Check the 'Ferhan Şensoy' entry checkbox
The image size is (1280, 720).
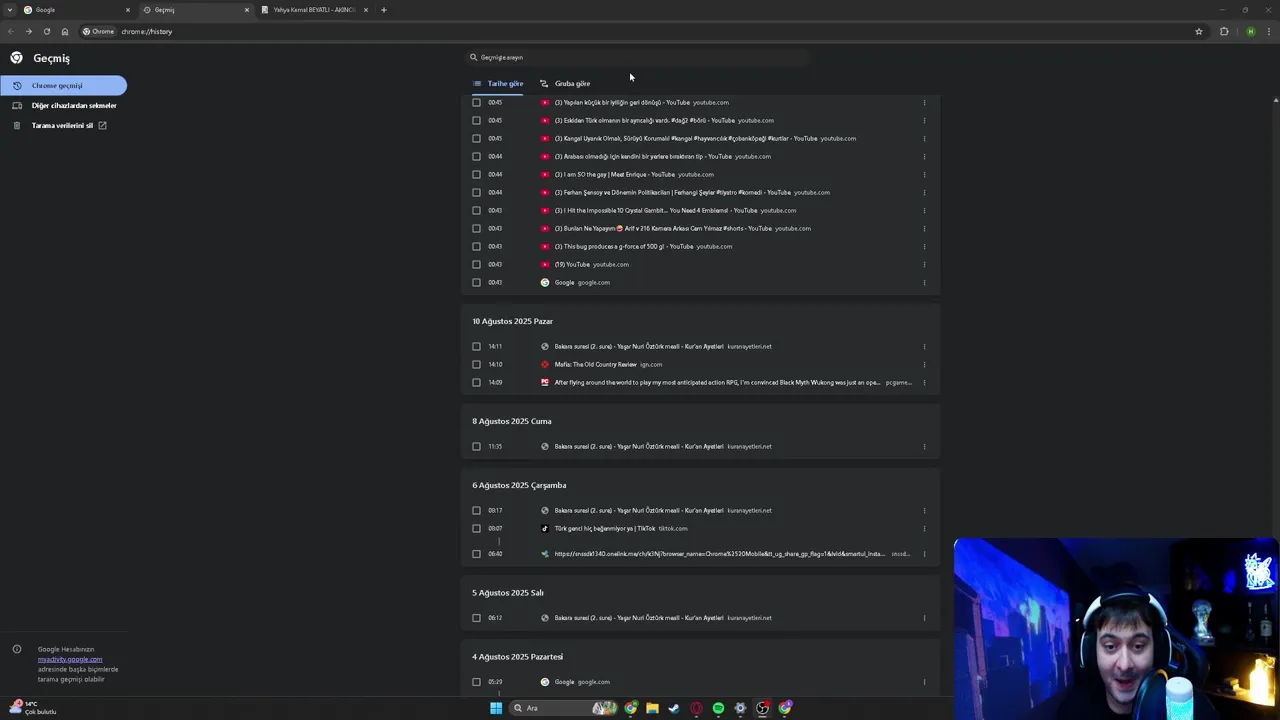(476, 192)
